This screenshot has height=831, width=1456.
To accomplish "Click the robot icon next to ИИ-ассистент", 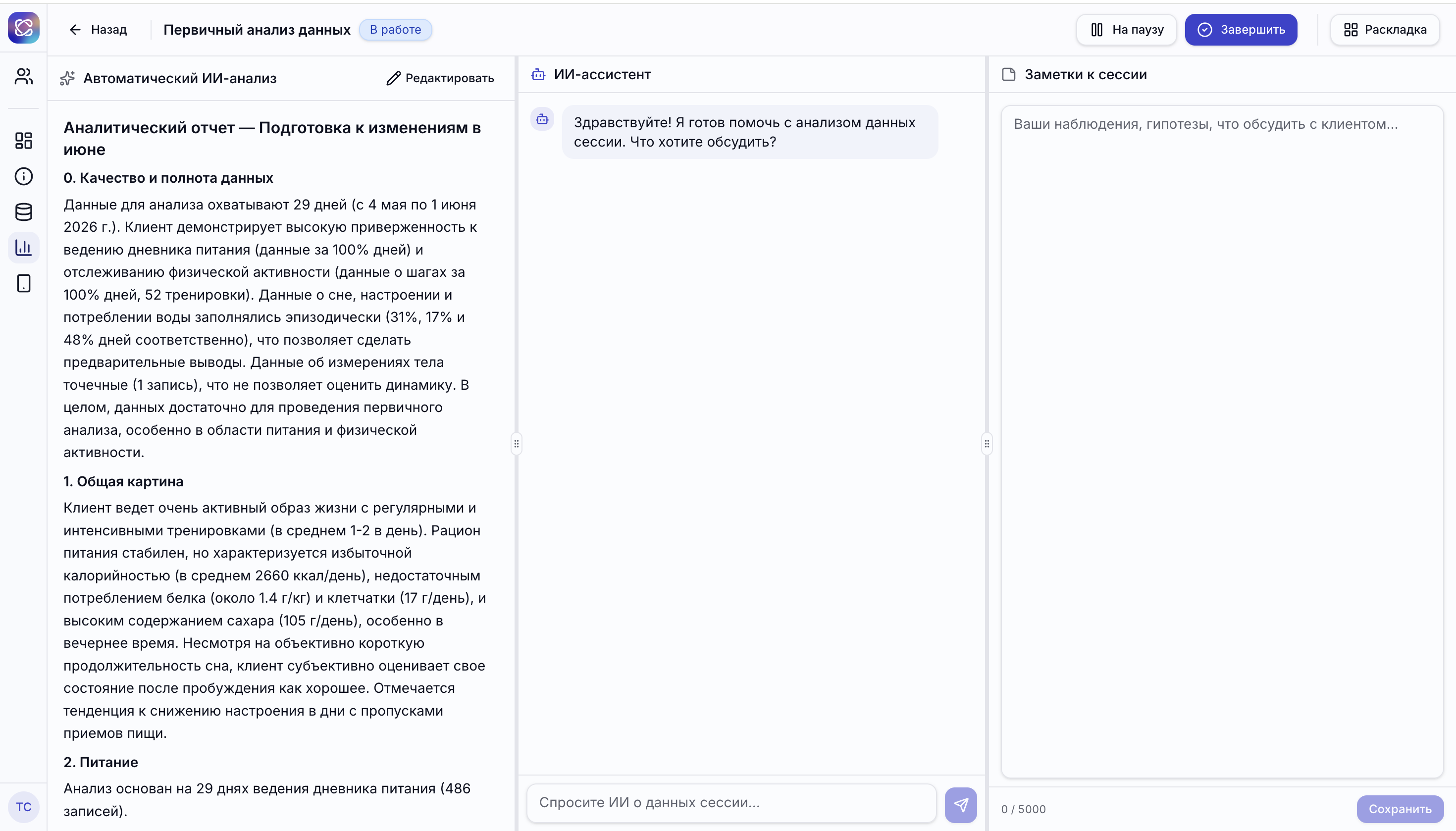I will 538,74.
